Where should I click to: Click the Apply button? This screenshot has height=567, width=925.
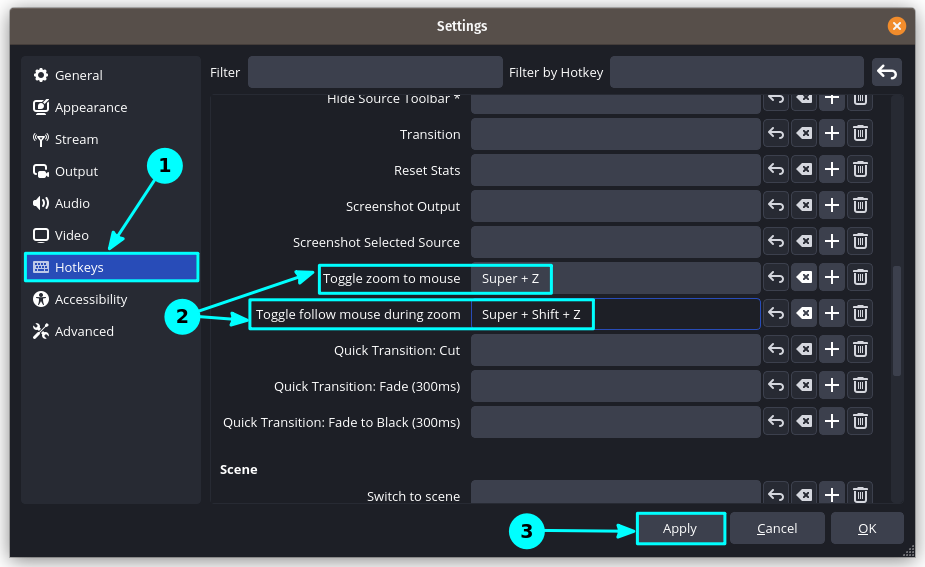[680, 528]
